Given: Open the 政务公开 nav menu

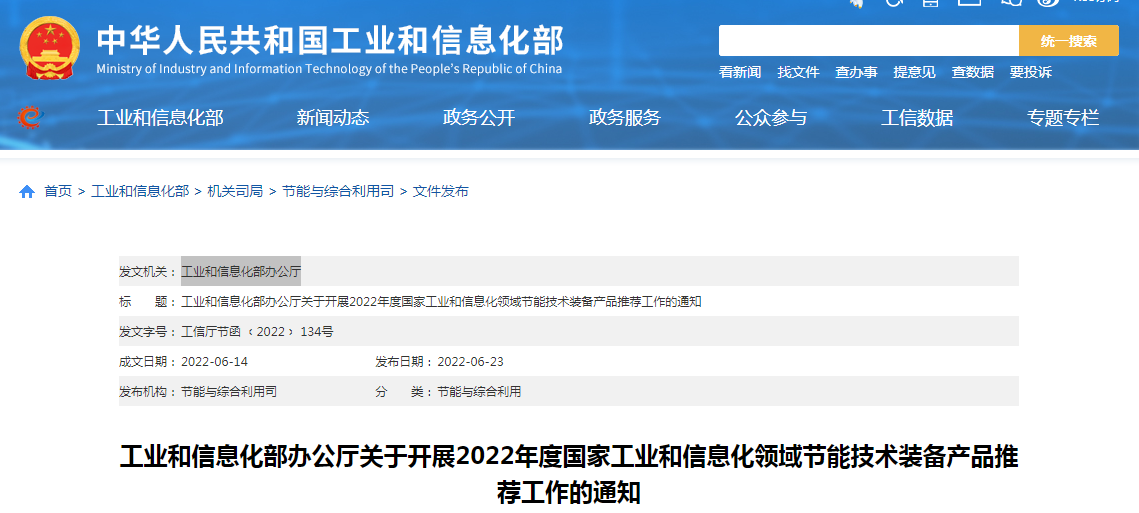Looking at the screenshot, I should click(479, 118).
